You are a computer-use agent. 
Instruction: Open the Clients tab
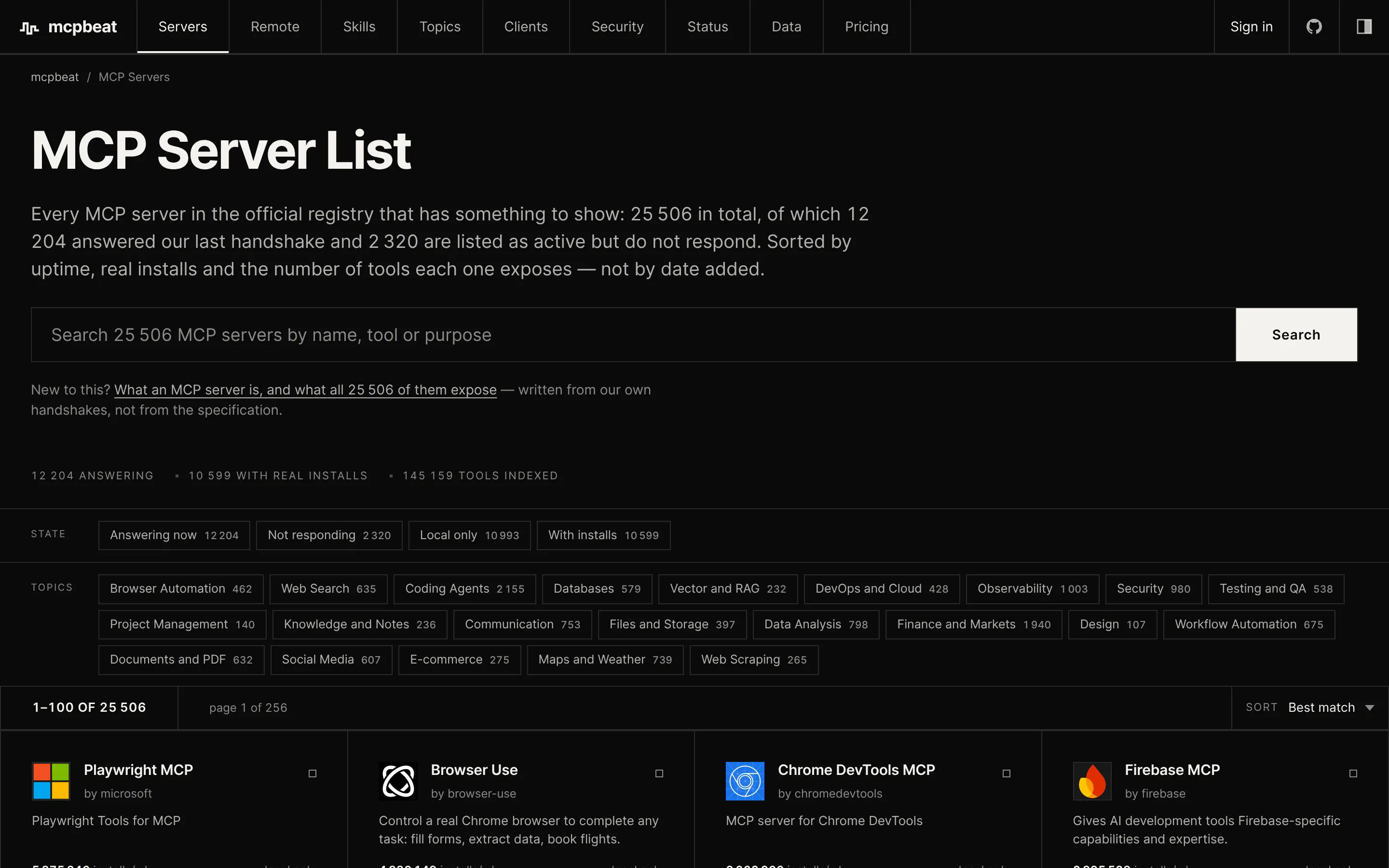(x=526, y=27)
